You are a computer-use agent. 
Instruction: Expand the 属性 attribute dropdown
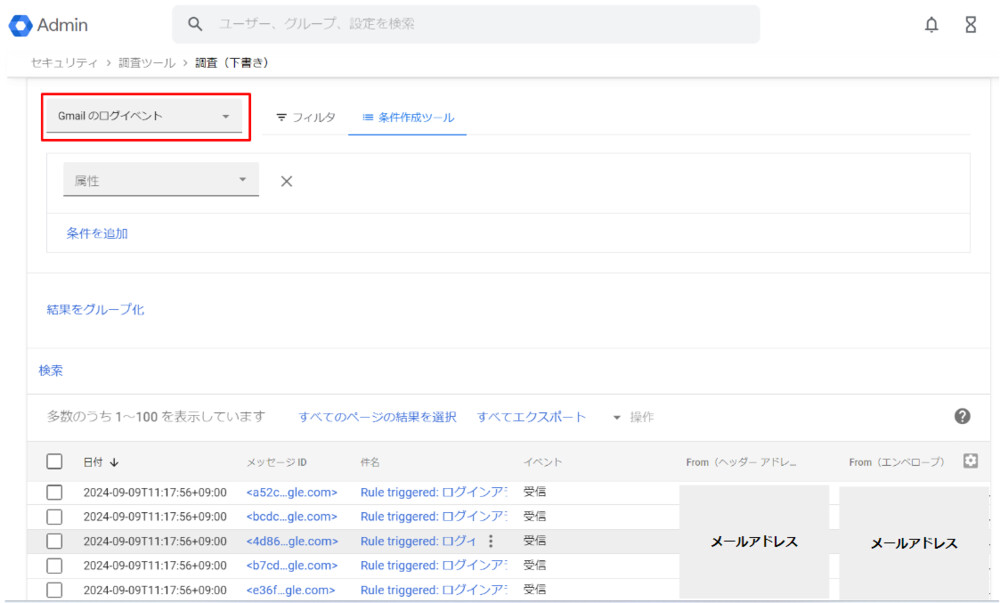pyautogui.click(x=160, y=181)
